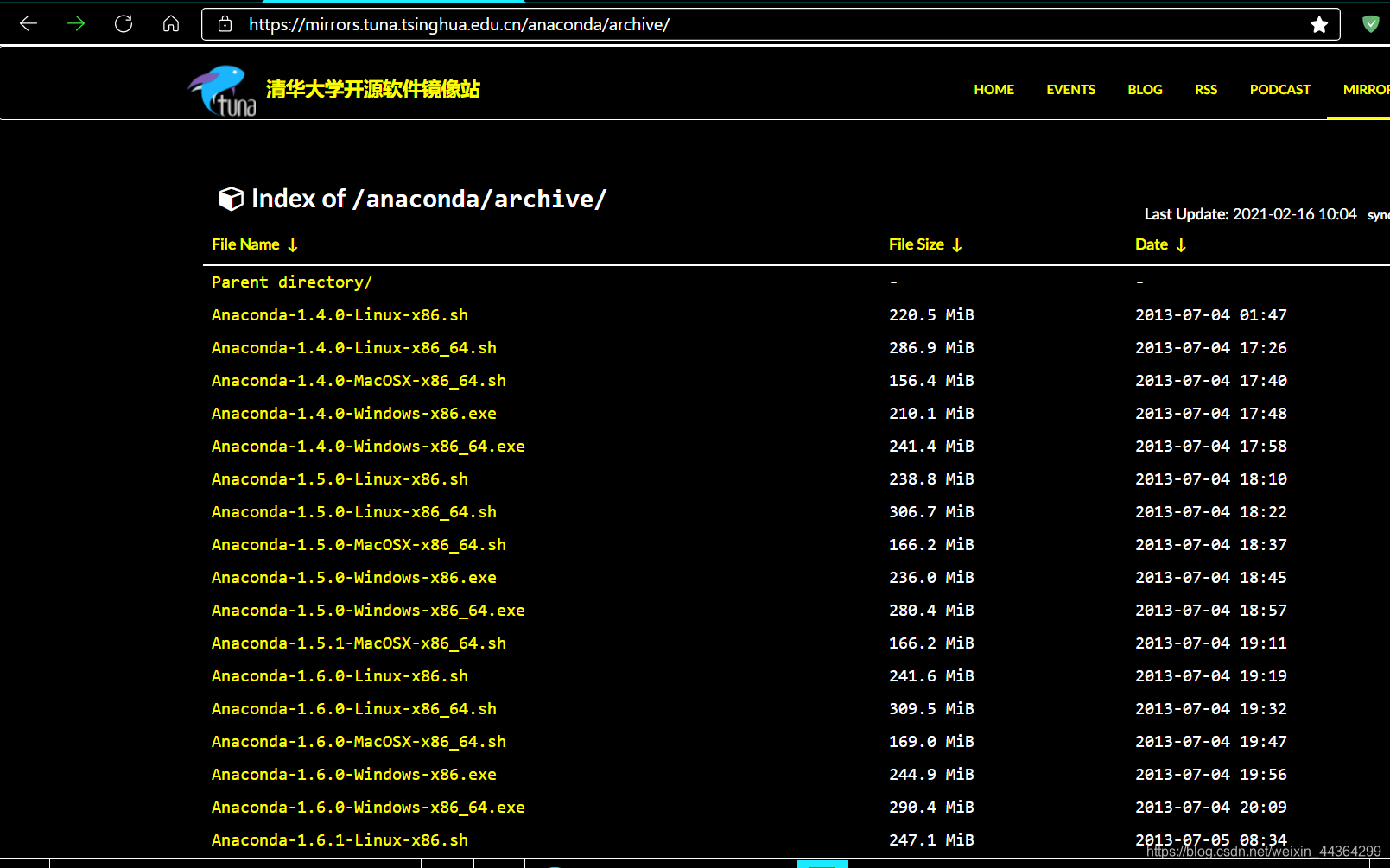Download Anaconda-1.5.0-Linux-x86.sh
Screen dimensions: 1390x868
pos(340,479)
